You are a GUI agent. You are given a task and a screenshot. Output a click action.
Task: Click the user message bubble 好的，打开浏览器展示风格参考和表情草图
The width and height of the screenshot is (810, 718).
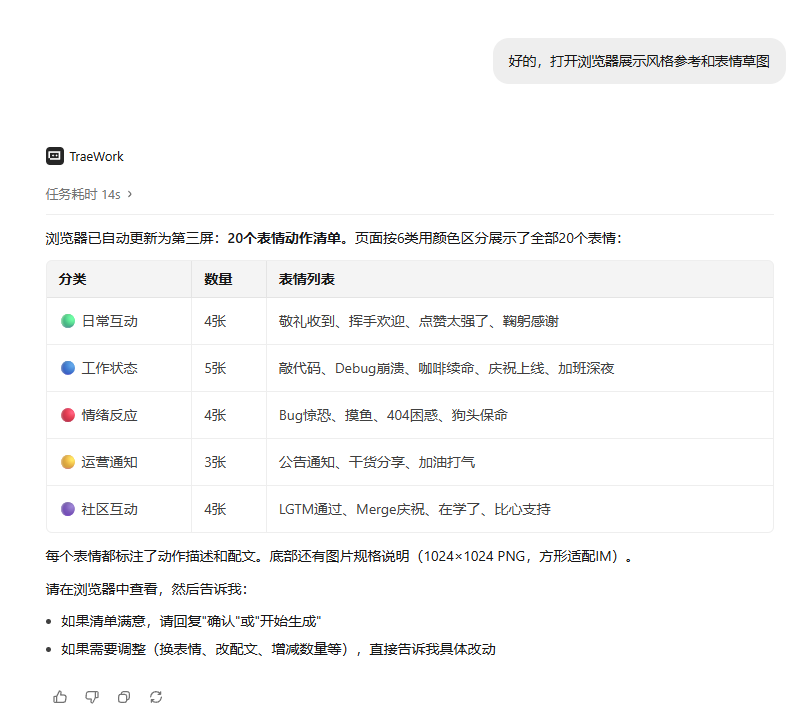coord(639,61)
